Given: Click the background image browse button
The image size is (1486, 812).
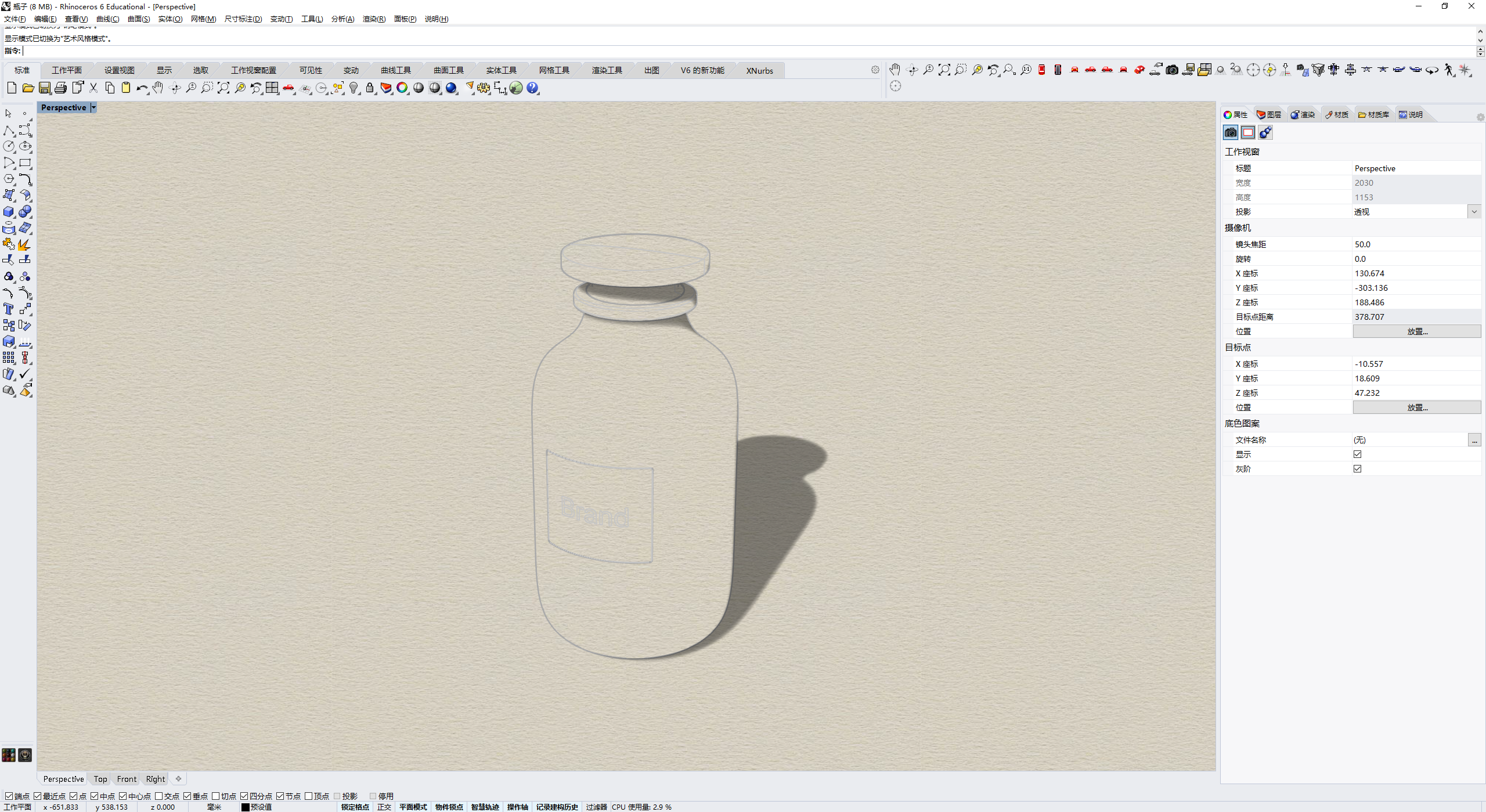Looking at the screenshot, I should (x=1474, y=440).
